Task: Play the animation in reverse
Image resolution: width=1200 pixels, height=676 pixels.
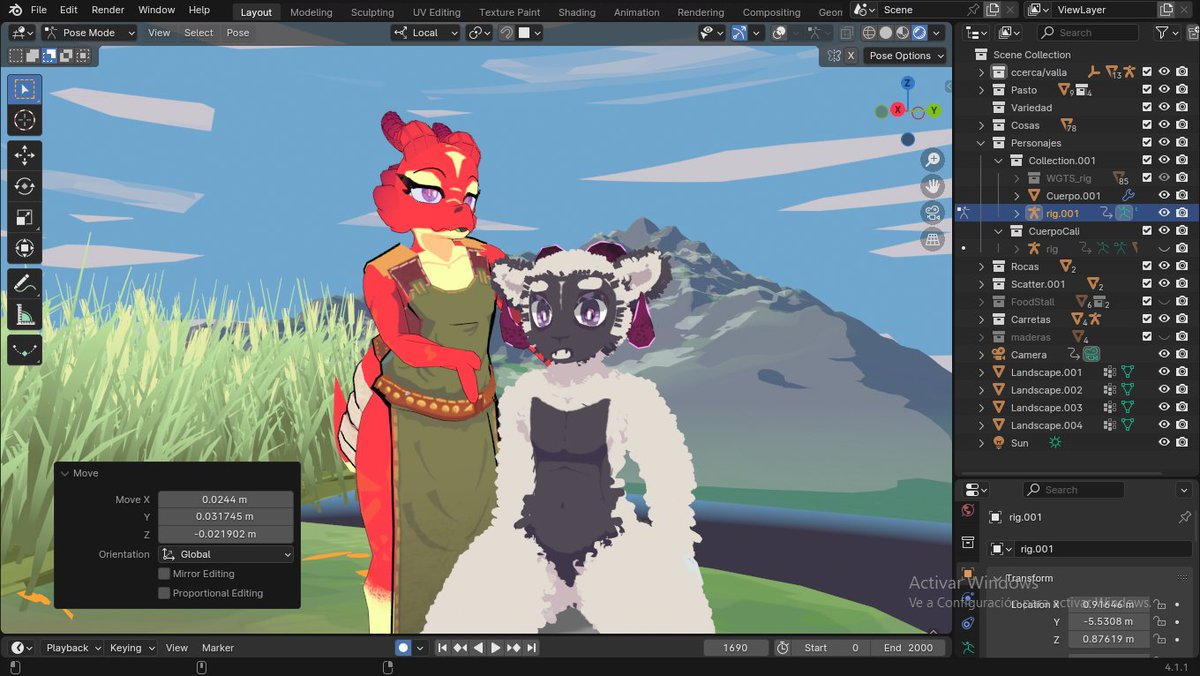Action: [x=478, y=648]
